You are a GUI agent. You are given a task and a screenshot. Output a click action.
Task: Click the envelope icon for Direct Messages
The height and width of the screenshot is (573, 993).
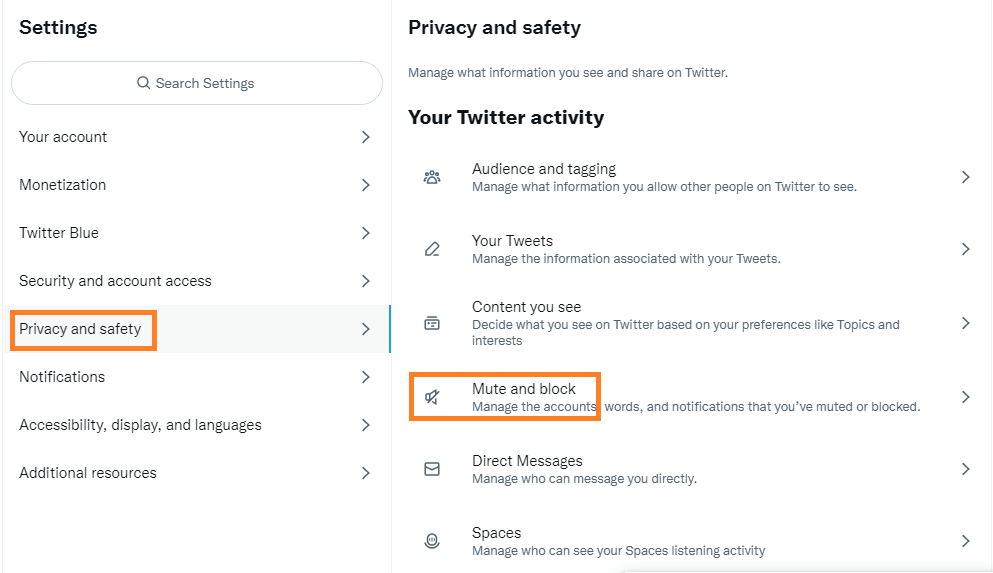432,469
